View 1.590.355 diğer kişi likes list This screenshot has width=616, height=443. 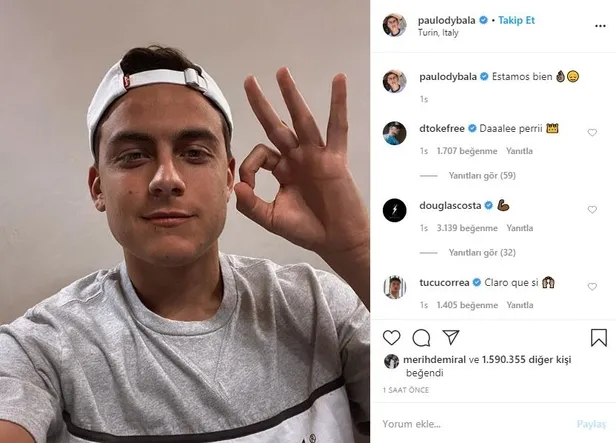pos(526,360)
